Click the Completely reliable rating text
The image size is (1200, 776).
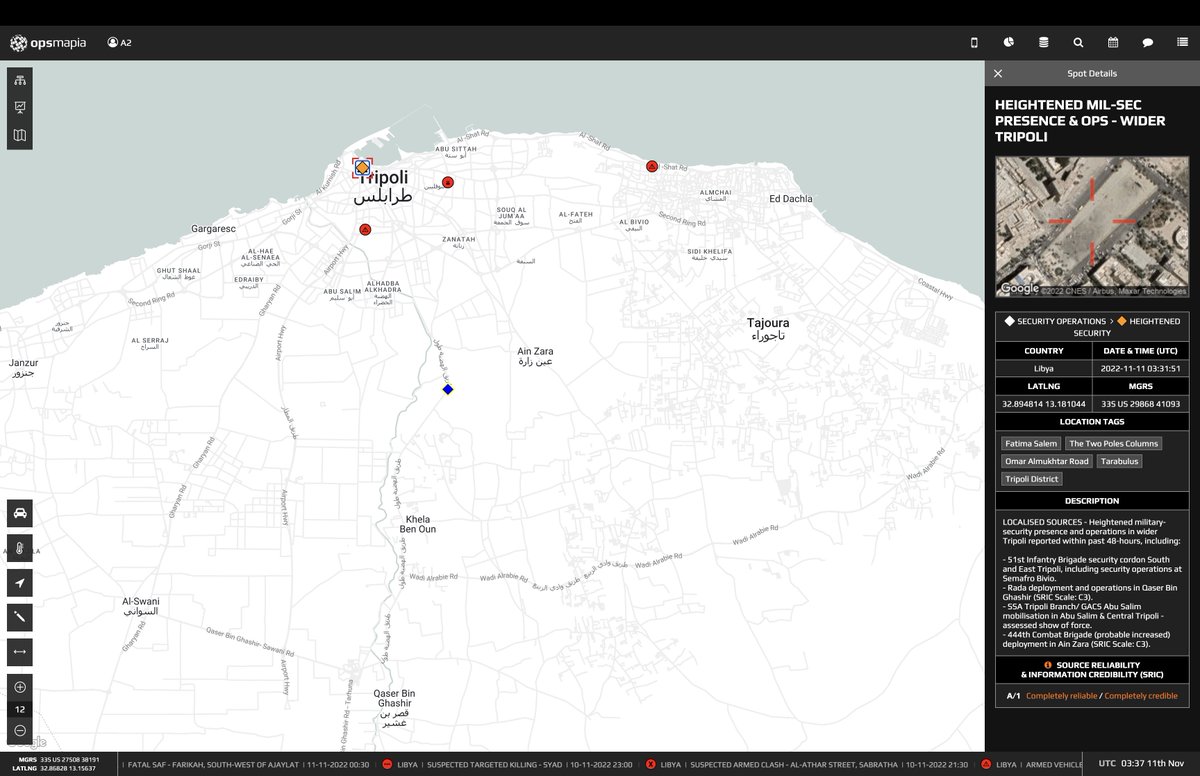(1060, 696)
